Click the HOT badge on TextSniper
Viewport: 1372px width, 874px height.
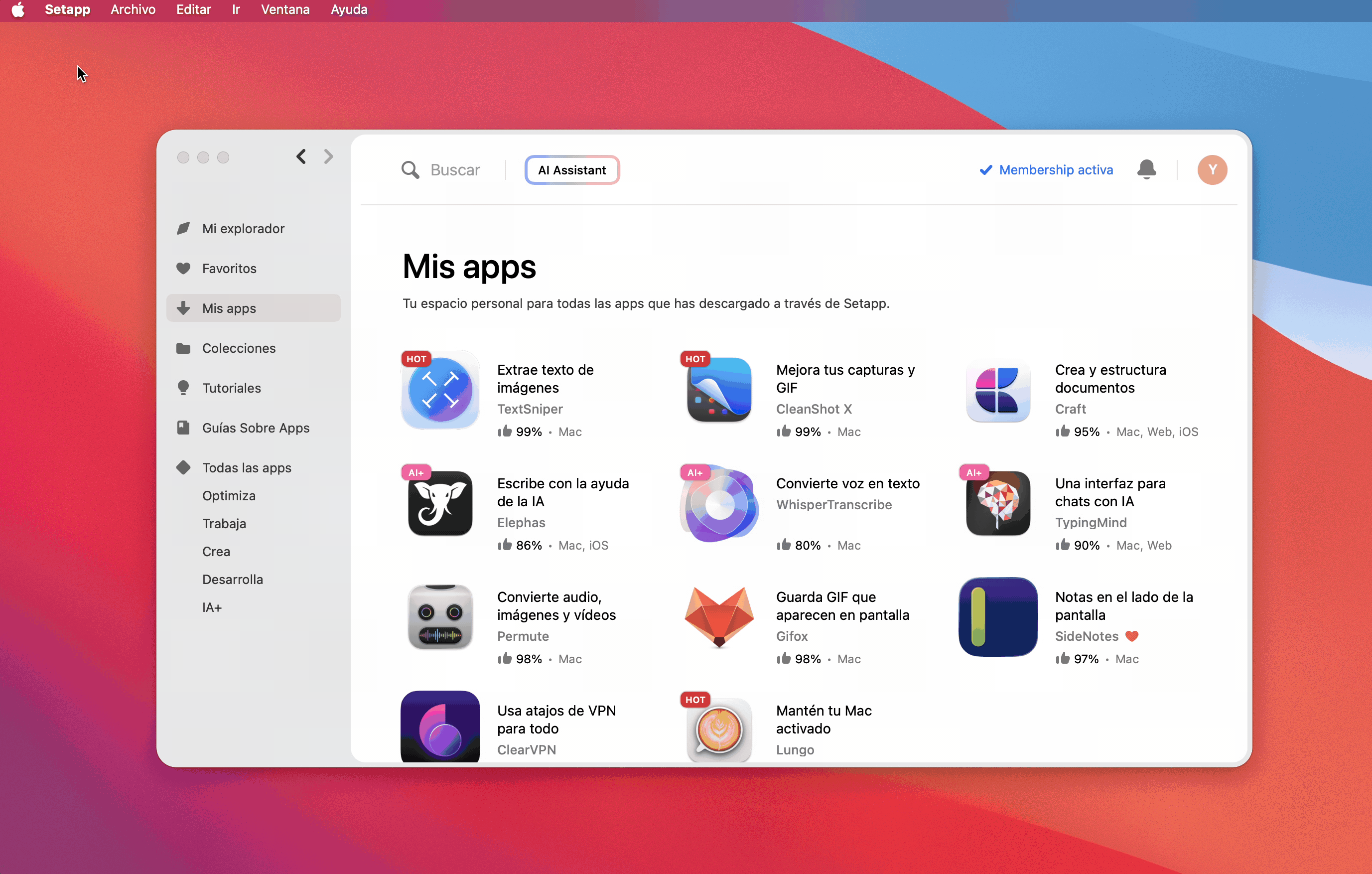416,359
